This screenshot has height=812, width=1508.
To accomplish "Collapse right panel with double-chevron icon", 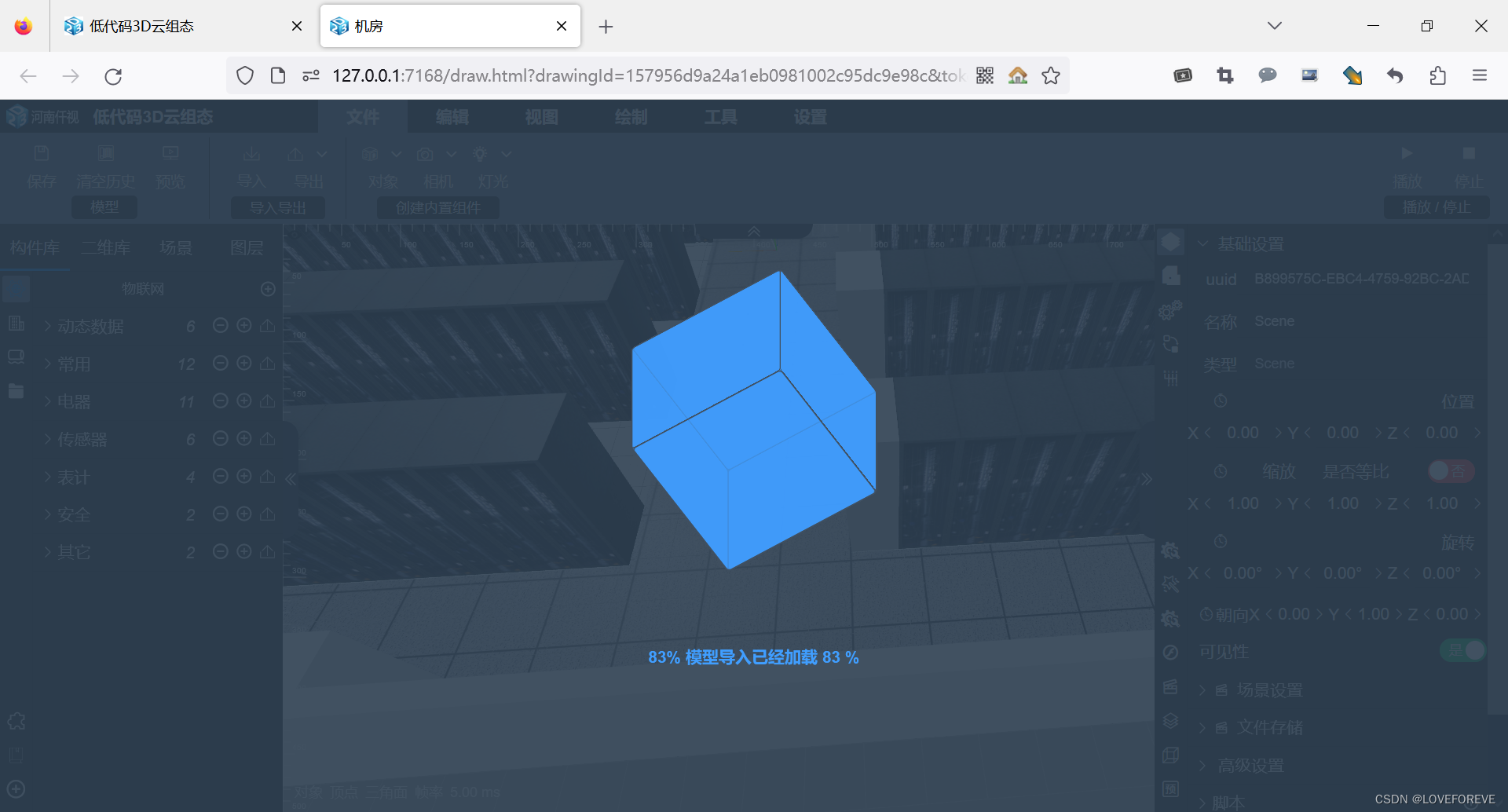I will [x=1147, y=478].
